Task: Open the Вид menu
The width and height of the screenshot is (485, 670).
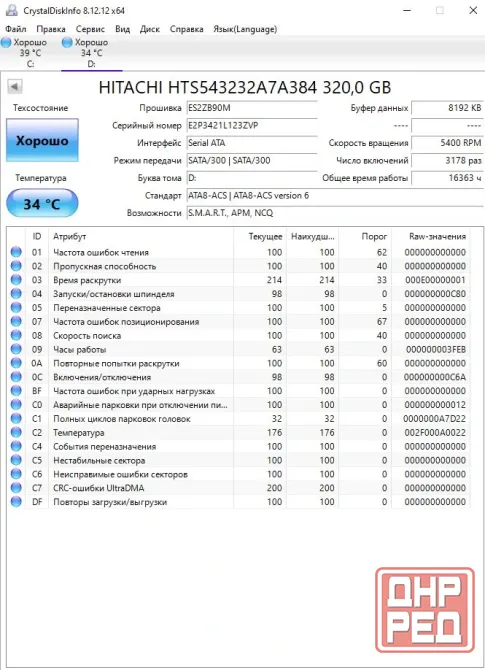Action: click(x=123, y=29)
